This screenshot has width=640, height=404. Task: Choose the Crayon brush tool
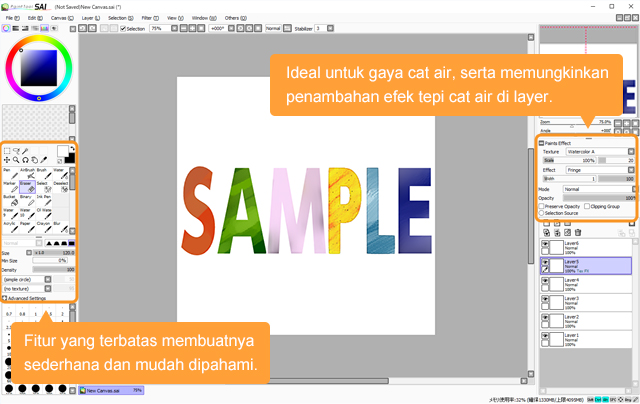tap(44, 228)
